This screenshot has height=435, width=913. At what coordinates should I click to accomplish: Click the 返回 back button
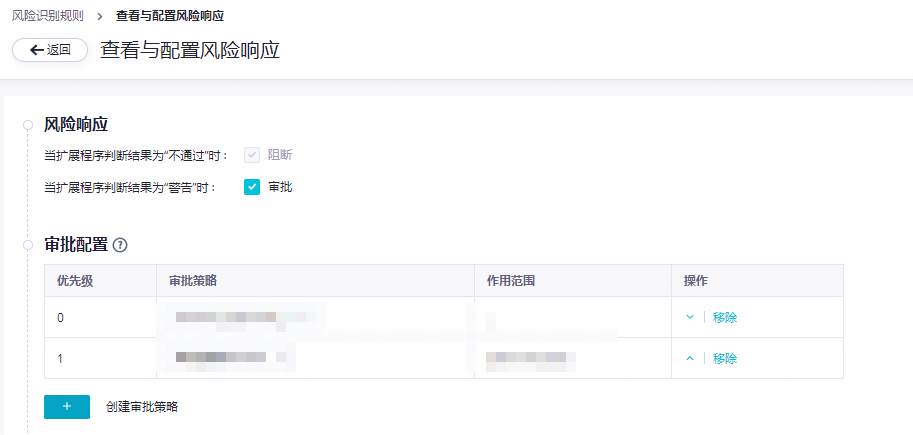(50, 50)
